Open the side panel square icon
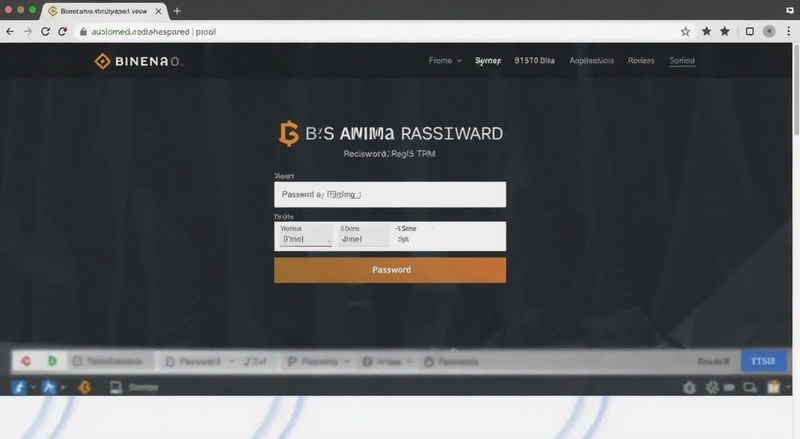The image size is (800, 439). click(x=749, y=32)
